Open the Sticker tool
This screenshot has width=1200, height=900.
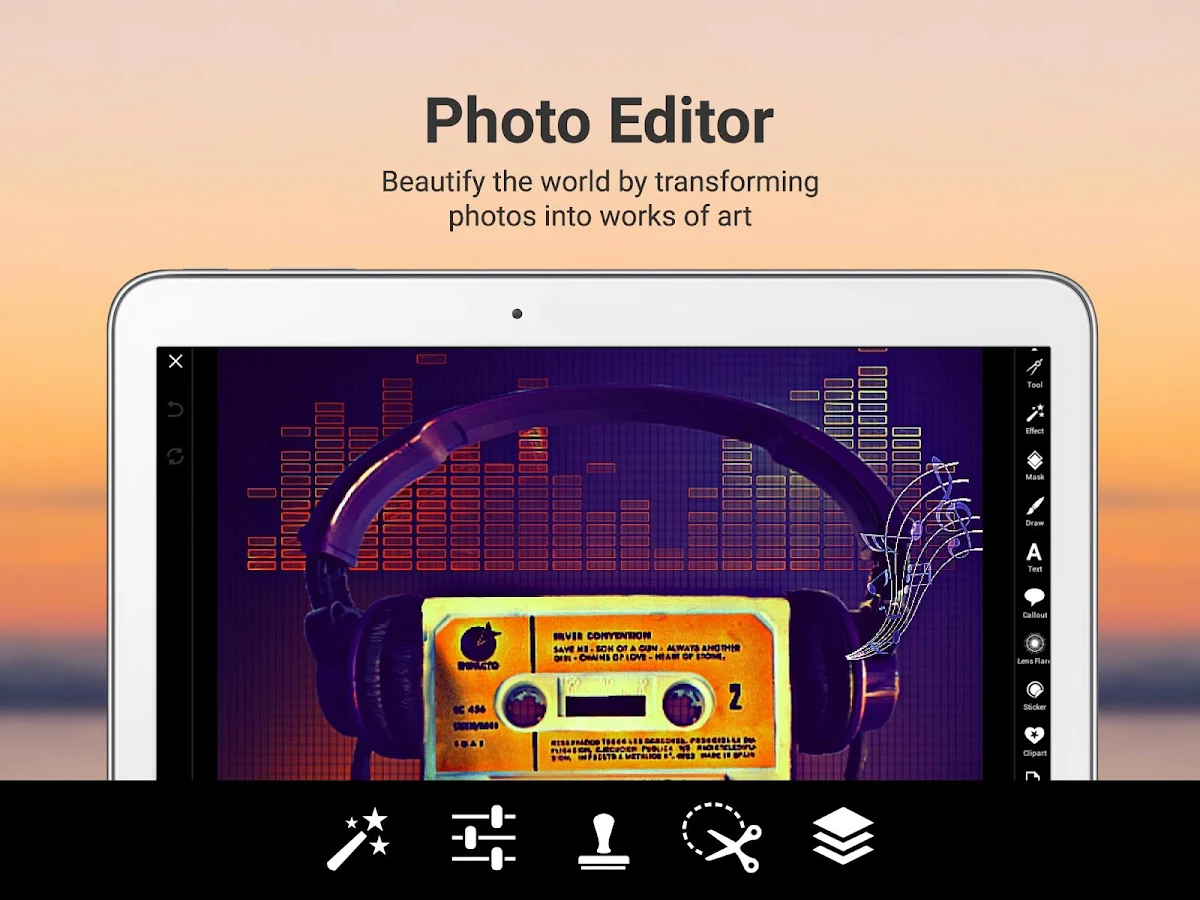point(1035,695)
